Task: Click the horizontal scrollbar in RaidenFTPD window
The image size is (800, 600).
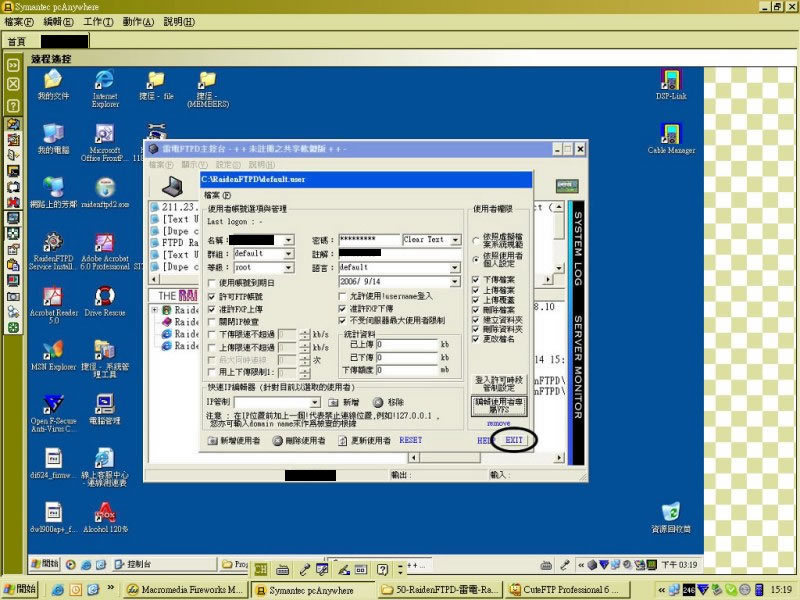Action: pyautogui.click(x=487, y=458)
